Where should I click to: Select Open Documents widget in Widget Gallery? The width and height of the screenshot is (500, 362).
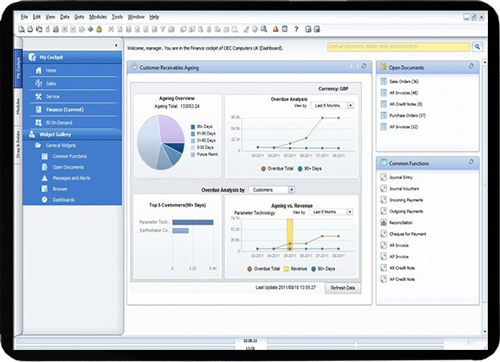68,167
